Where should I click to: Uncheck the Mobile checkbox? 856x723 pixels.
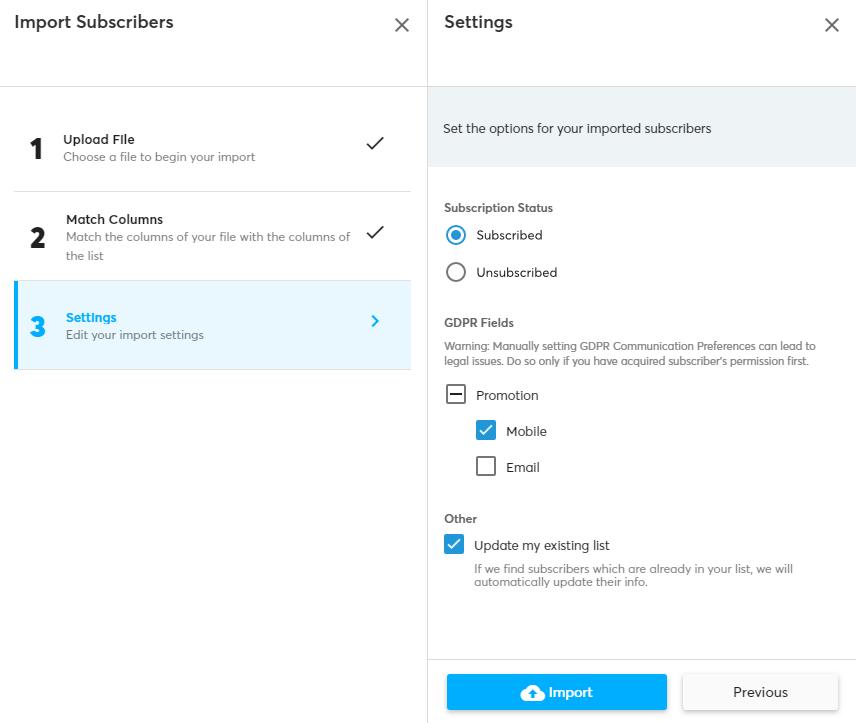(x=486, y=431)
